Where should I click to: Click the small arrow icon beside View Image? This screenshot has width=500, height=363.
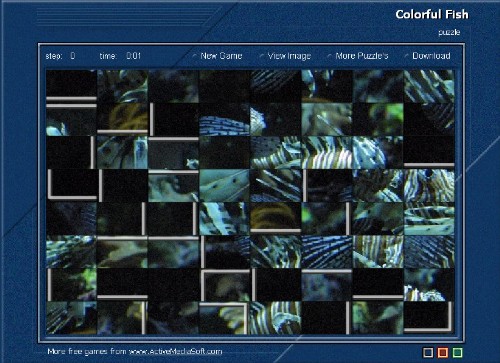pyautogui.click(x=262, y=56)
